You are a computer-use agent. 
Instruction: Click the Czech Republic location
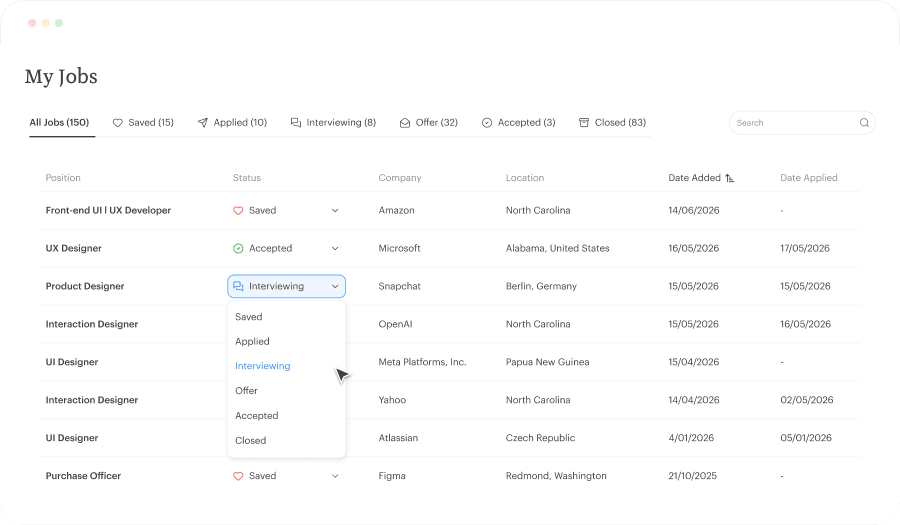(x=540, y=438)
